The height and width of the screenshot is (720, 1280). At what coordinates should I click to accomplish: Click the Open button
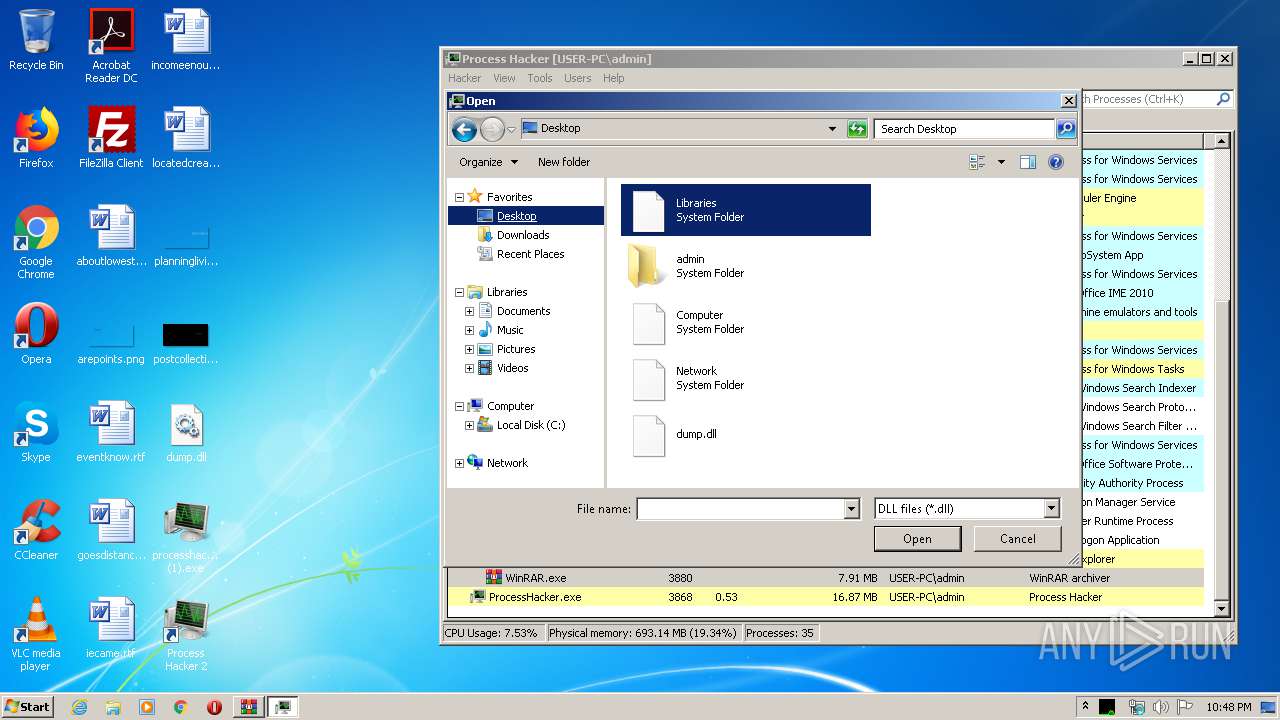pos(917,539)
